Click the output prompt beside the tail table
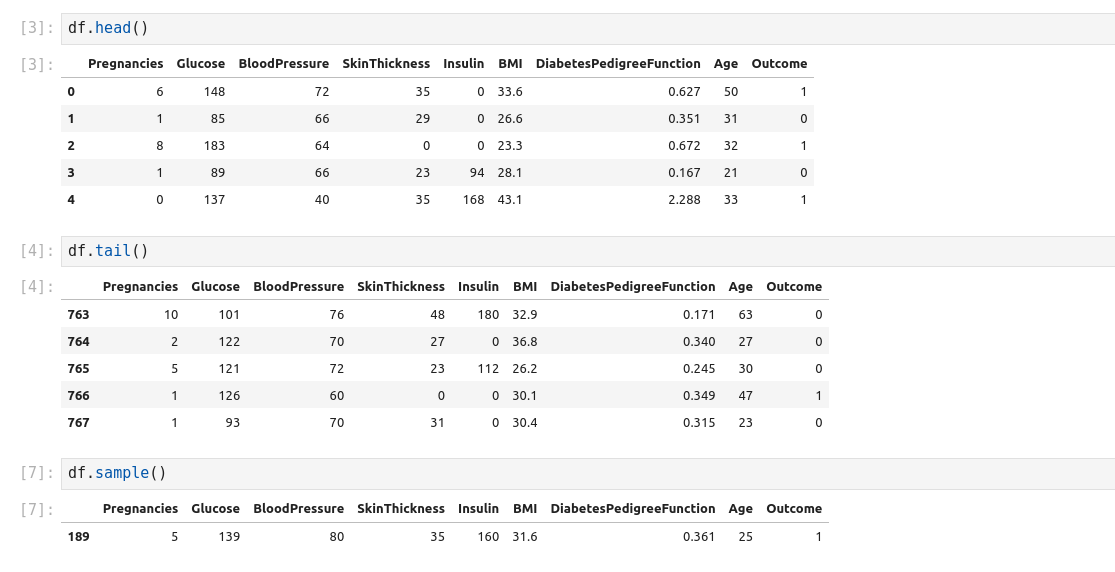The height and width of the screenshot is (572, 1115). point(37,287)
